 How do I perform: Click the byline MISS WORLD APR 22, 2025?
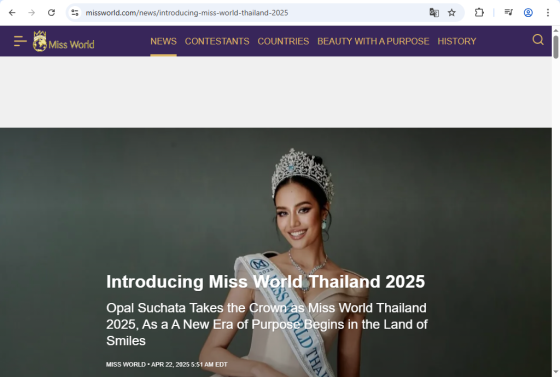167,365
